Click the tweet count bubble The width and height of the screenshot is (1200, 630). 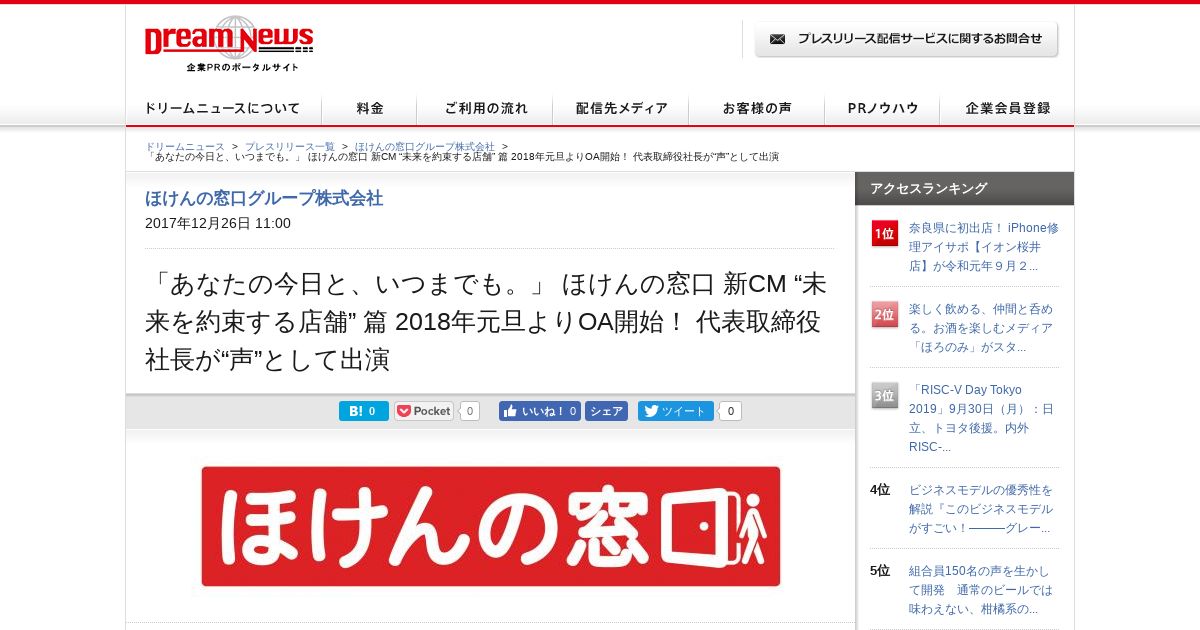coord(731,411)
